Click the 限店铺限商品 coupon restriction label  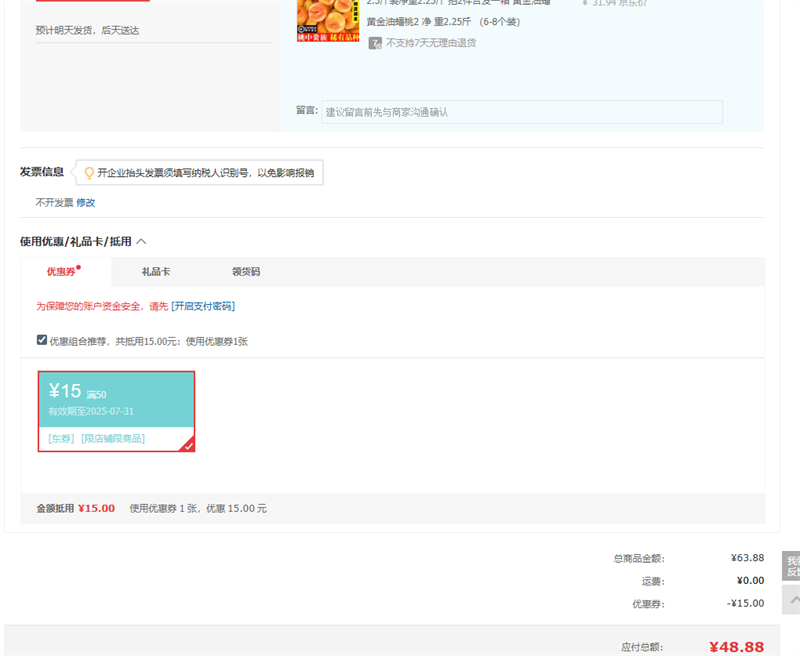pos(113,439)
